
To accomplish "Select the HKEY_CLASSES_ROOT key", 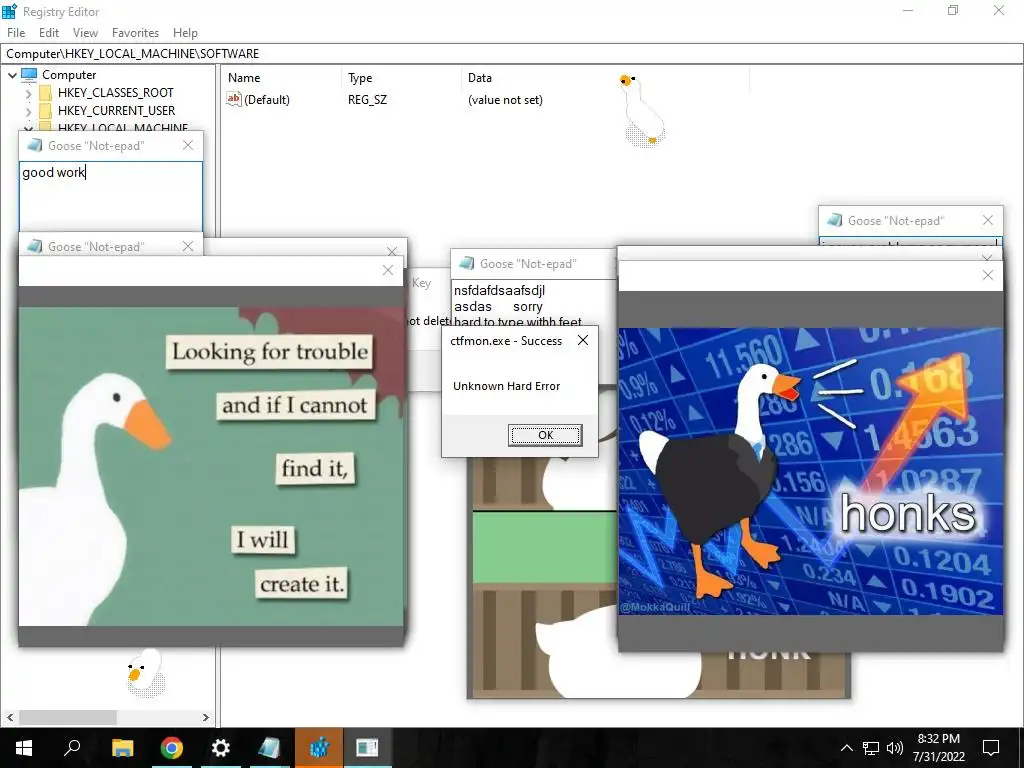I will pos(116,93).
